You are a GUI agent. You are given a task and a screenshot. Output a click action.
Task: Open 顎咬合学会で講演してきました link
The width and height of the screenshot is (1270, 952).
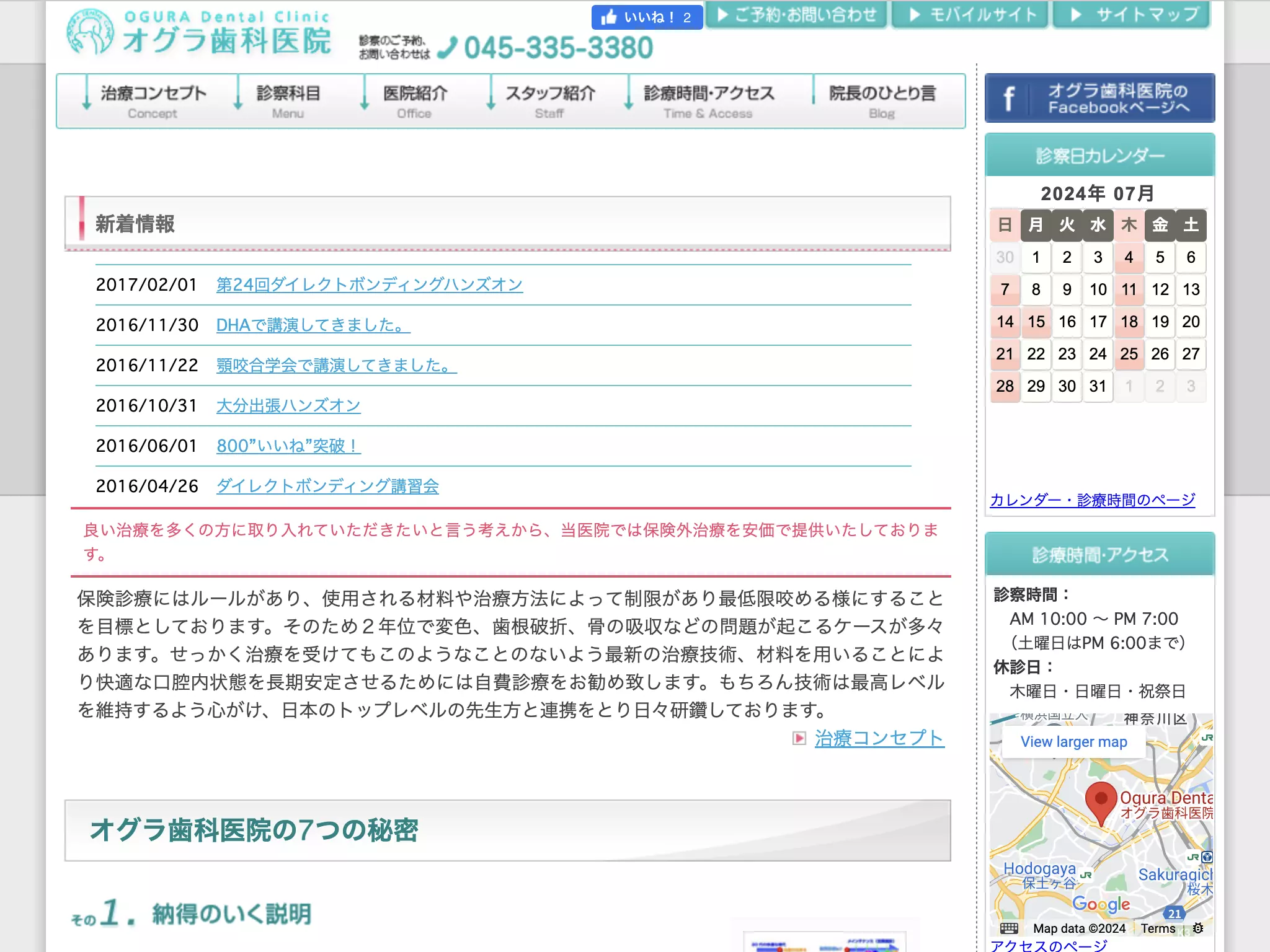pyautogui.click(x=337, y=365)
